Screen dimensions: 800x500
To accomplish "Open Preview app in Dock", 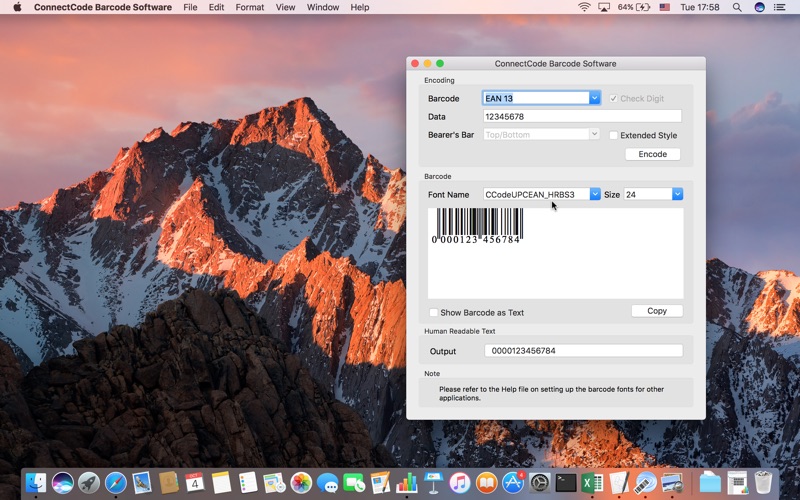I will (x=672, y=483).
